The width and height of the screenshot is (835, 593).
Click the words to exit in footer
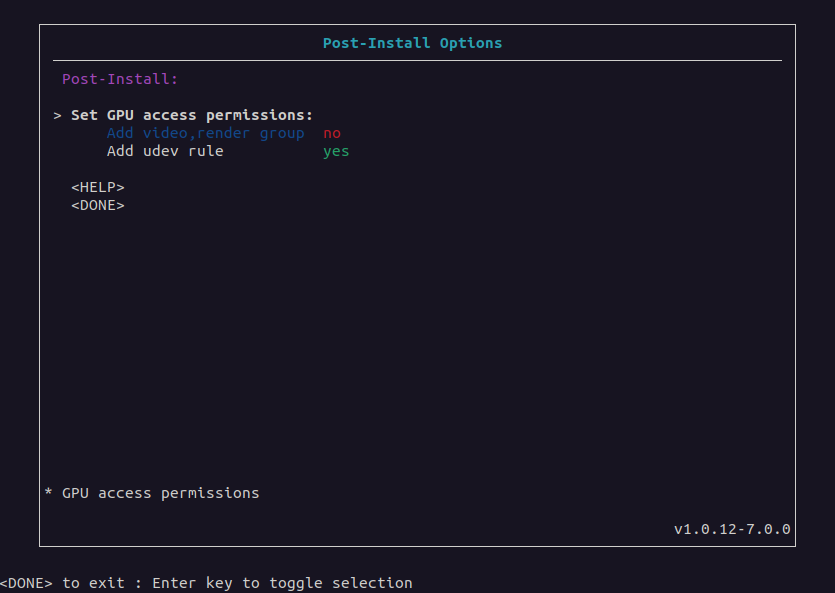click(94, 583)
